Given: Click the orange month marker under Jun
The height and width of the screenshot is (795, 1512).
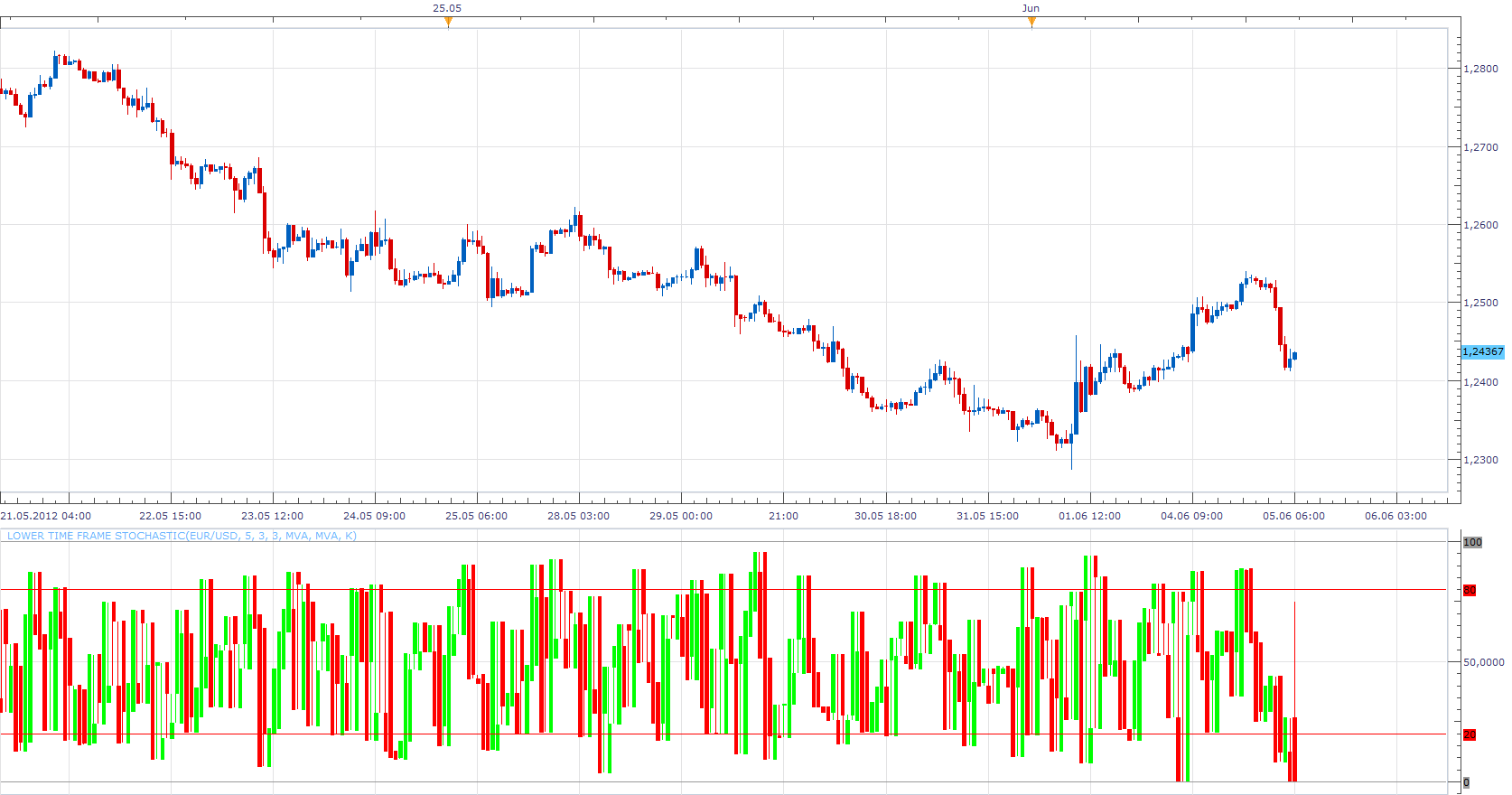Looking at the screenshot, I should coord(1031,23).
